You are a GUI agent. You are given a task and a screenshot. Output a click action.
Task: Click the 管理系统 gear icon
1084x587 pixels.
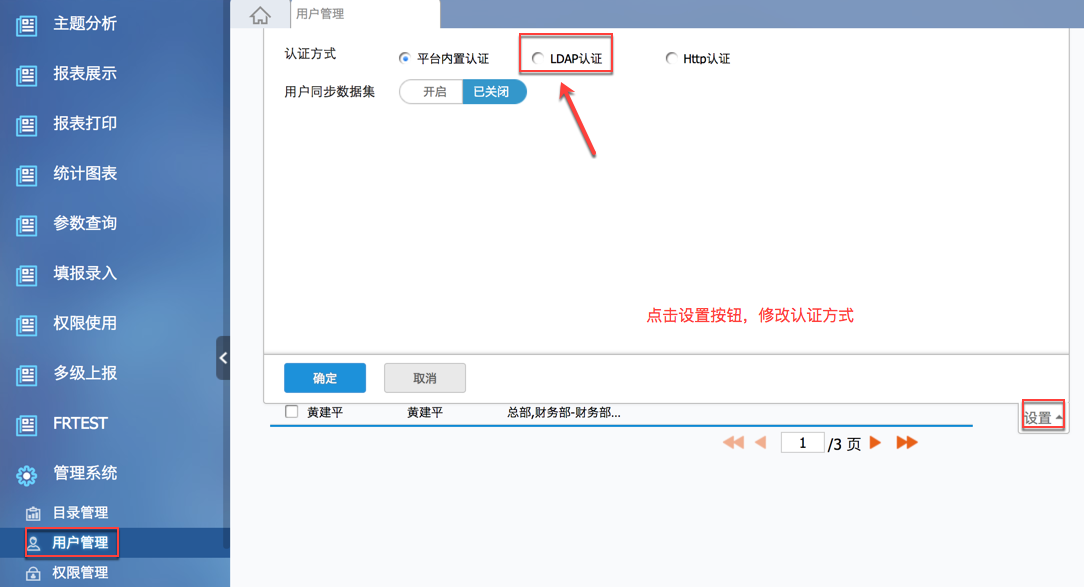pyautogui.click(x=26, y=475)
